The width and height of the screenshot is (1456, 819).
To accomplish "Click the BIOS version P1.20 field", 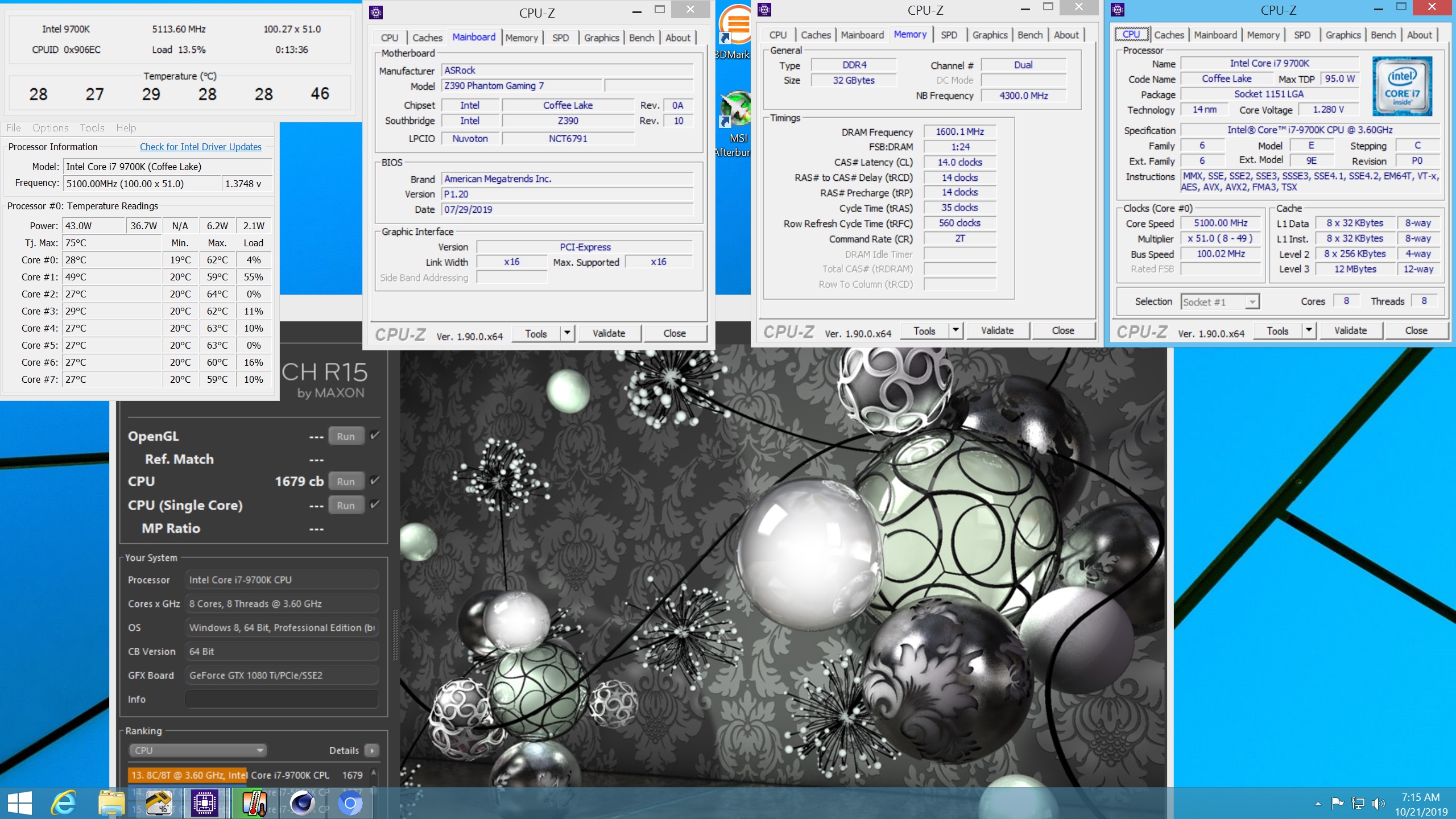I will pos(568,194).
